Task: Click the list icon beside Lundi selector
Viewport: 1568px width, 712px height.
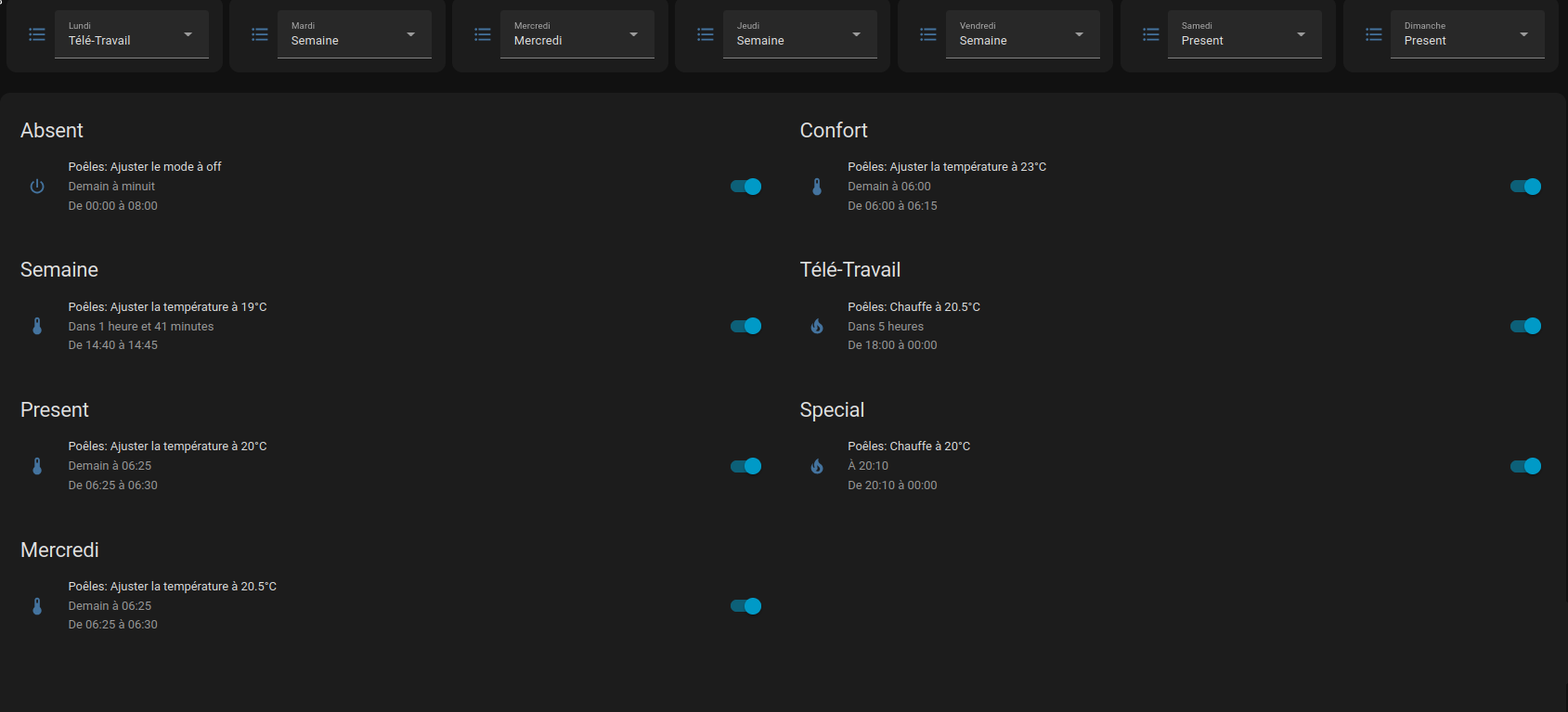Action: (37, 34)
